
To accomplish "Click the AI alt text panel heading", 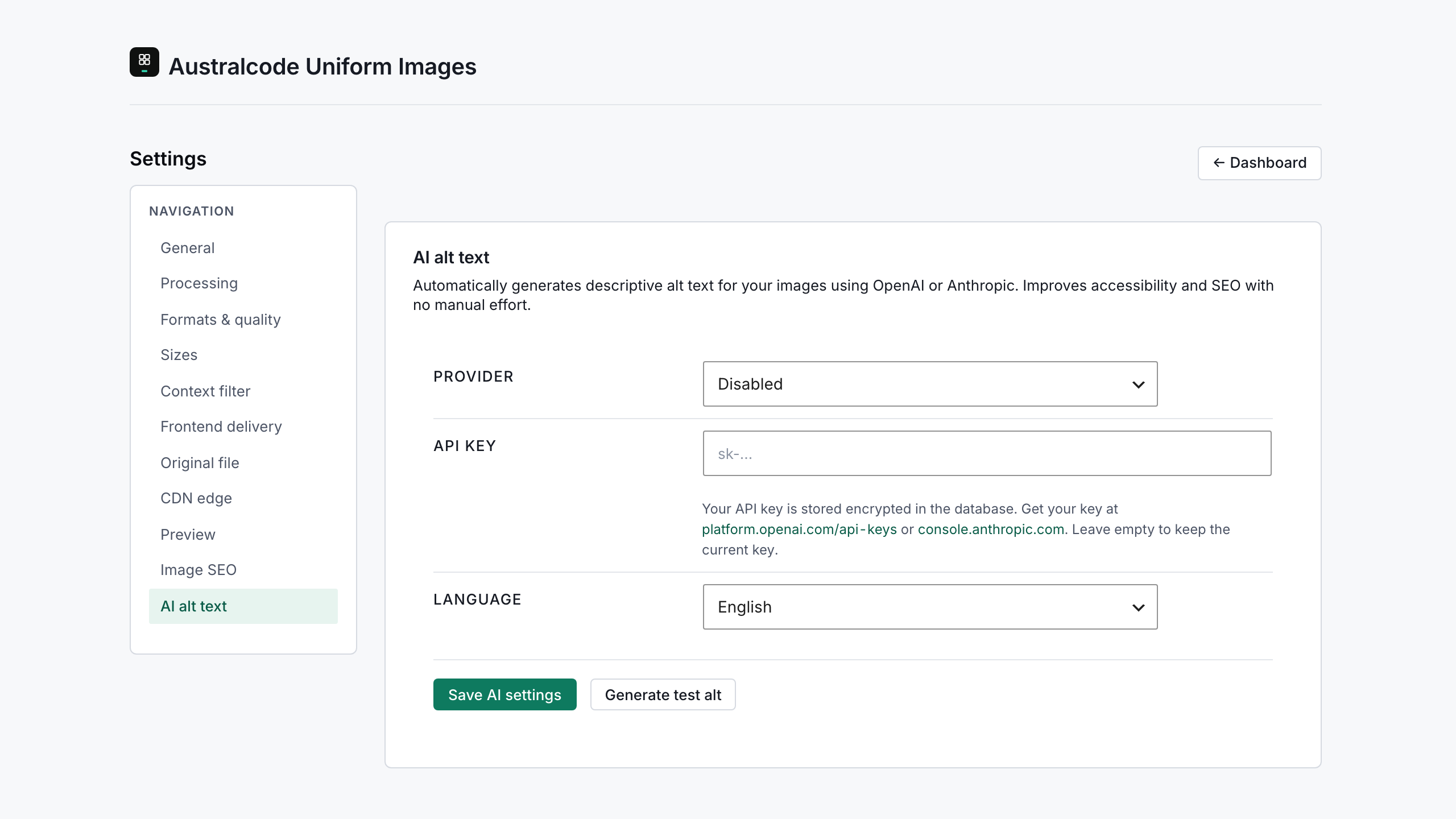I will (x=451, y=258).
